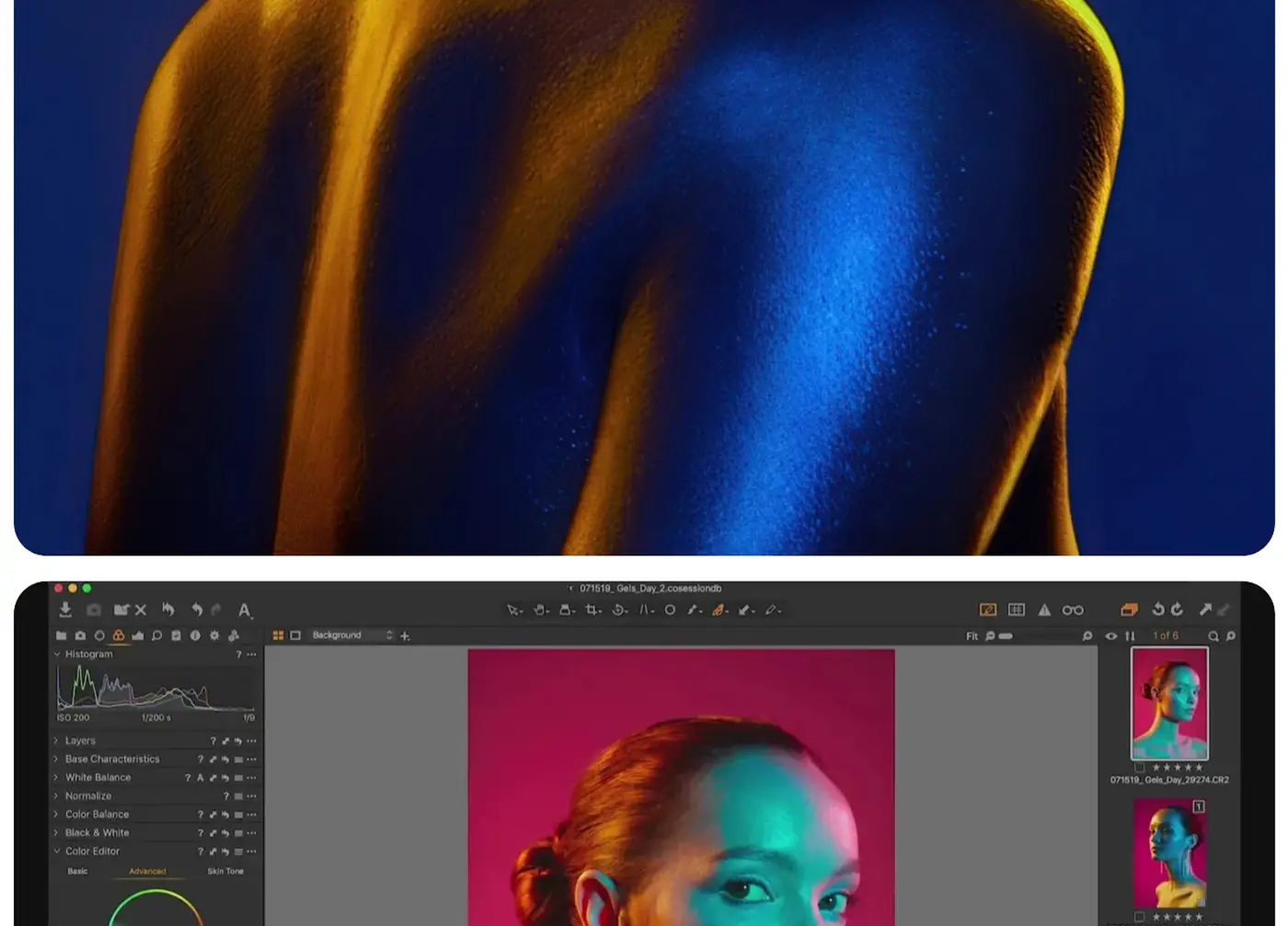Toggle browser visibility eye icon
The image size is (1288, 926).
[1111, 635]
